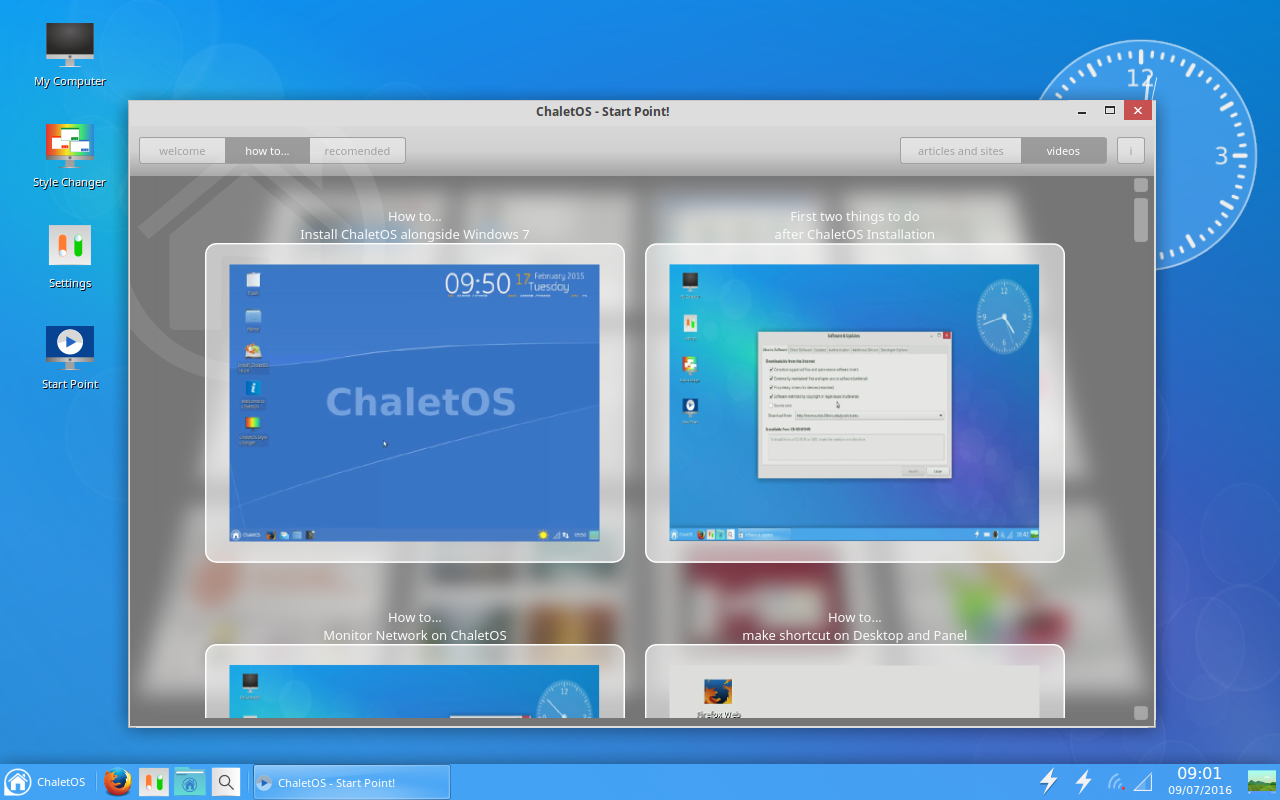
Task: Switch to the welcome tab
Action: click(x=182, y=151)
